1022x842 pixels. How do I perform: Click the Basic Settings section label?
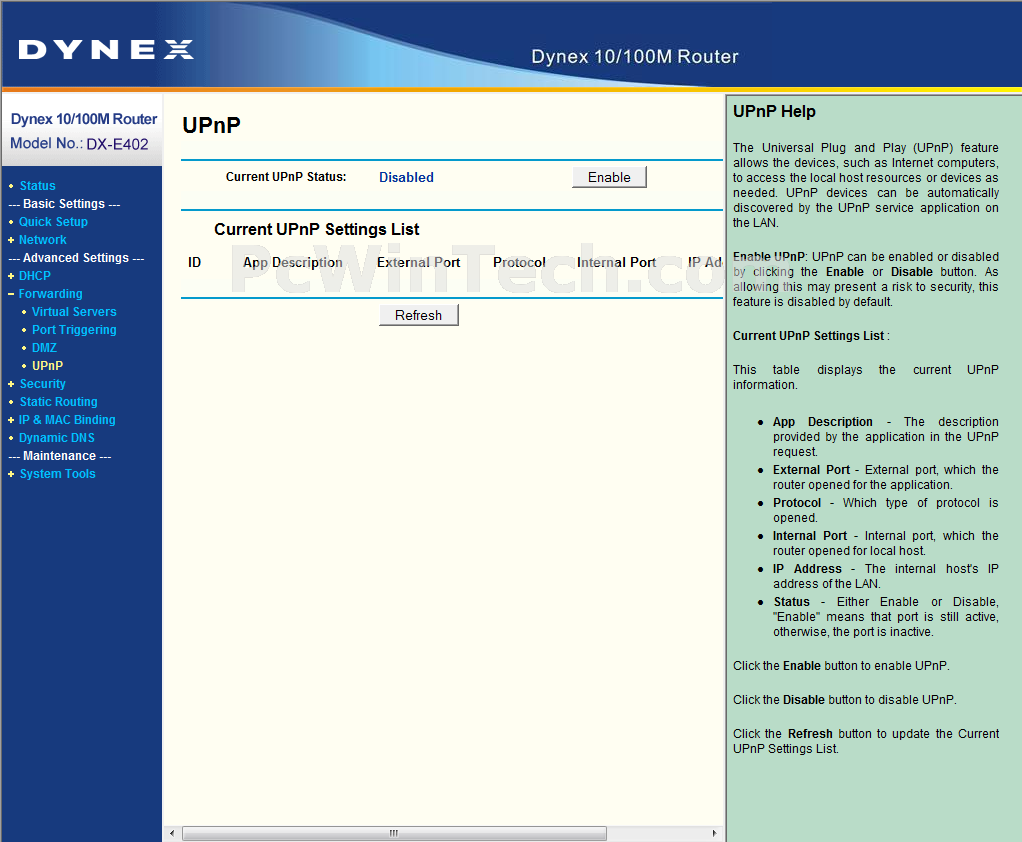(x=64, y=204)
